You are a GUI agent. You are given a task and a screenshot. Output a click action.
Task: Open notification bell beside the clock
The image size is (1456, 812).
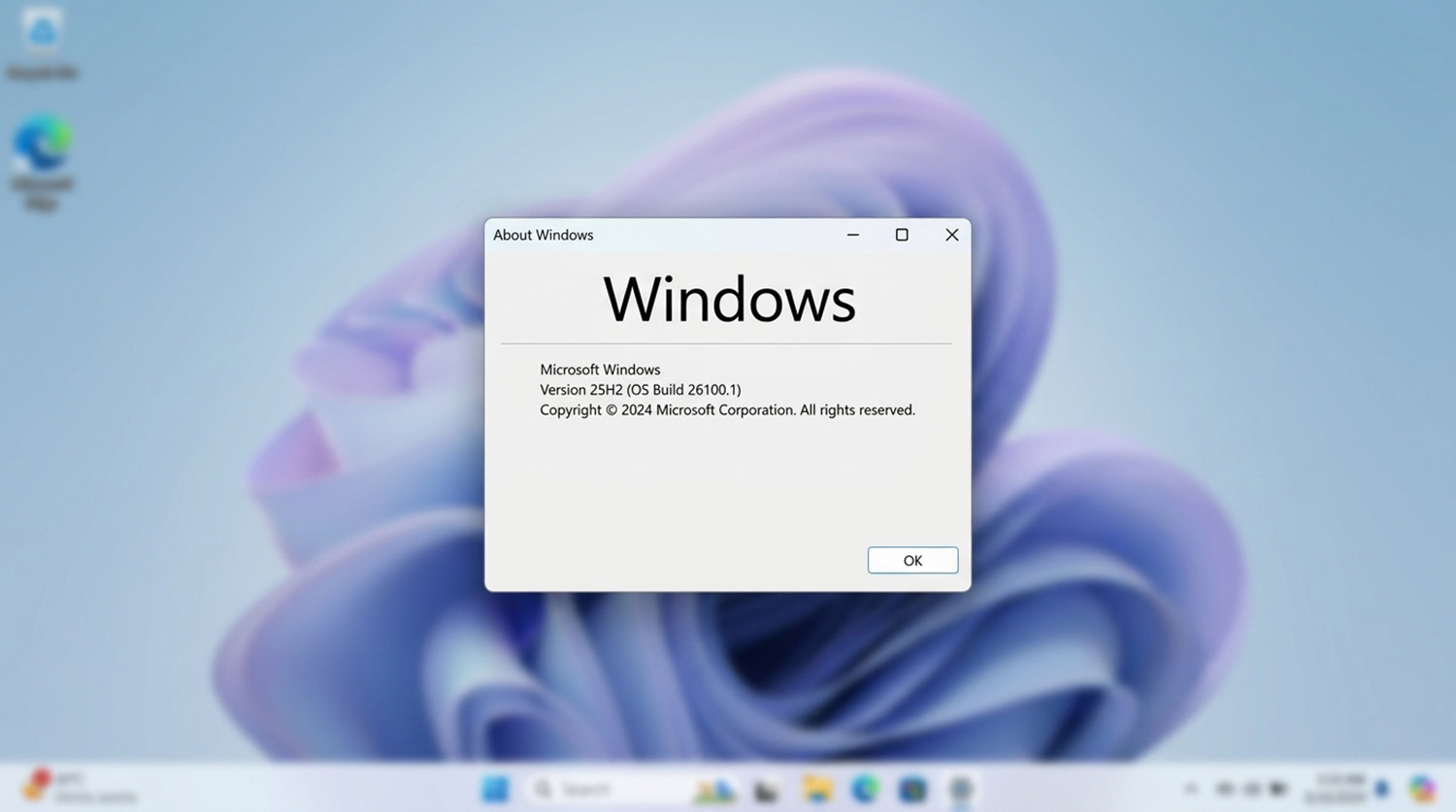pos(1382,789)
